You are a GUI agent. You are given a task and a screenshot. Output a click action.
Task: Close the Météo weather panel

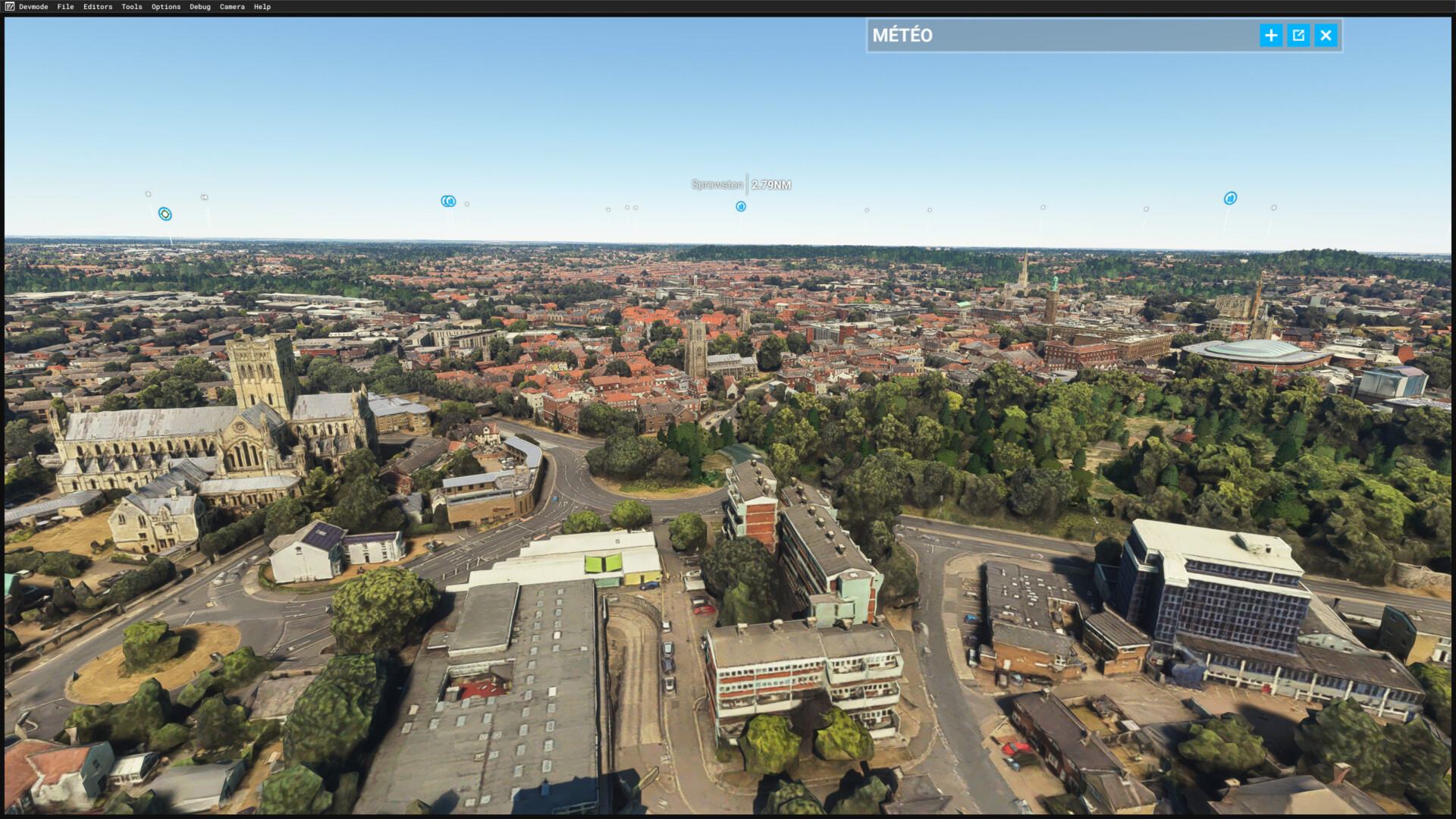click(x=1326, y=36)
